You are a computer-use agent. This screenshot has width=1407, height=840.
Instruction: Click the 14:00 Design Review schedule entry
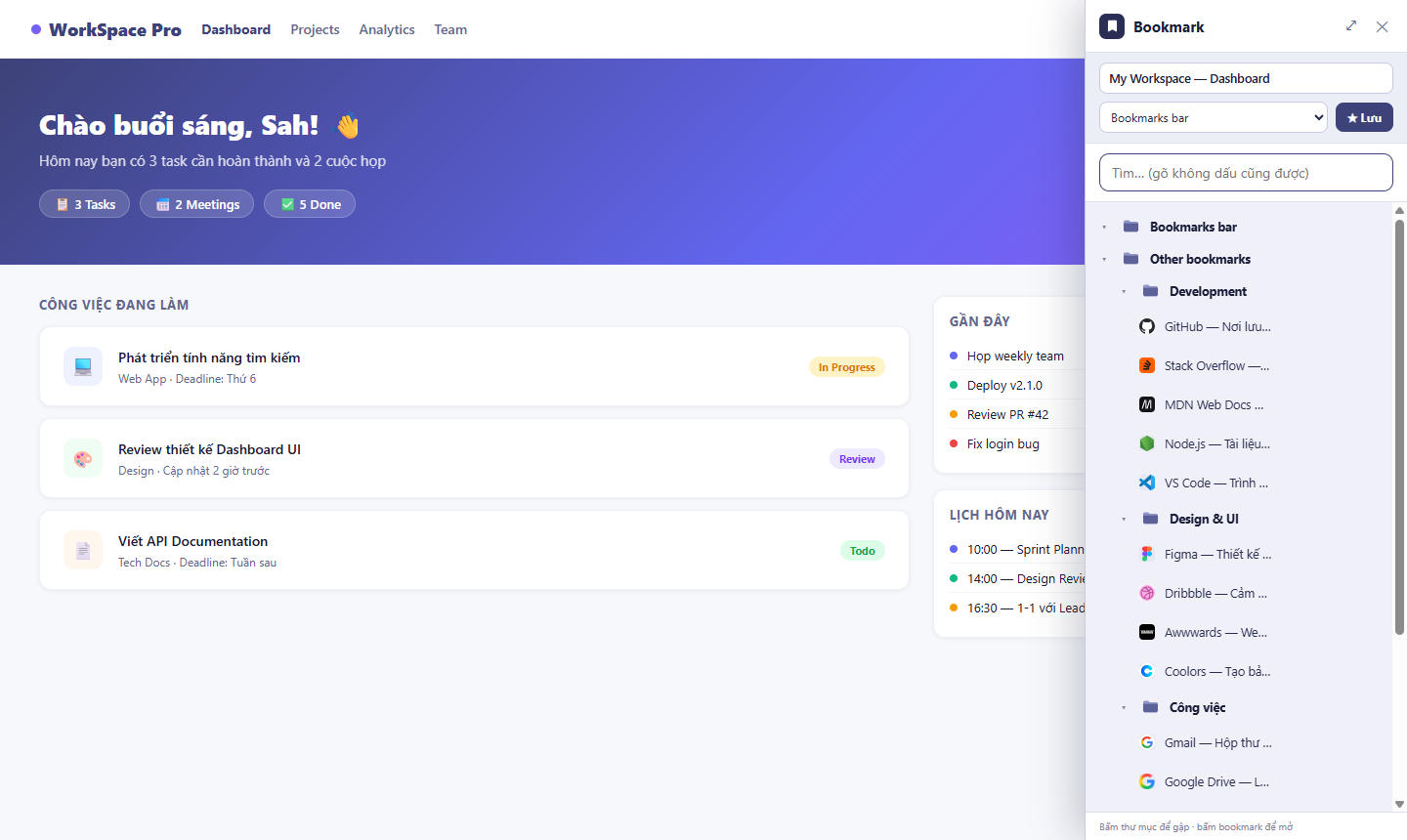coord(1017,578)
